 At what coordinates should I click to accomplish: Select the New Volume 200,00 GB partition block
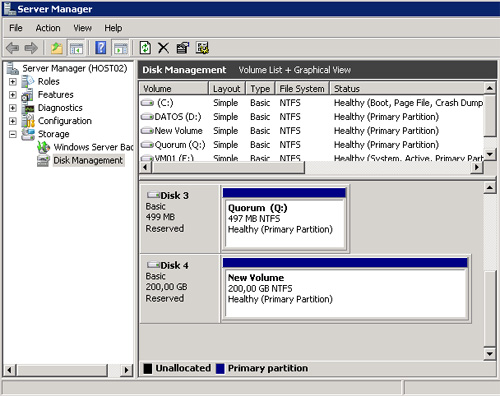point(345,288)
